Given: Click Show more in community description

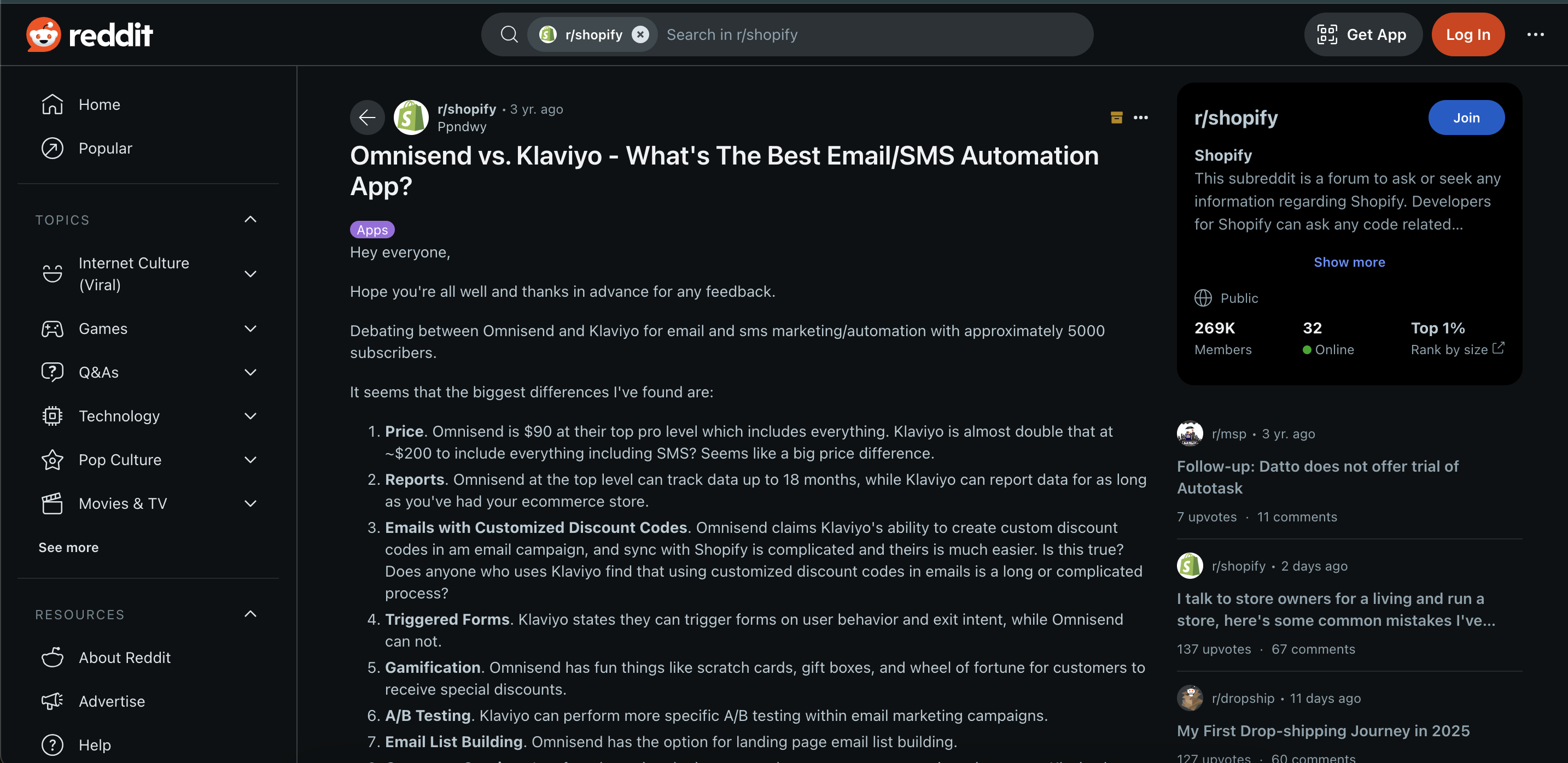Looking at the screenshot, I should 1349,262.
